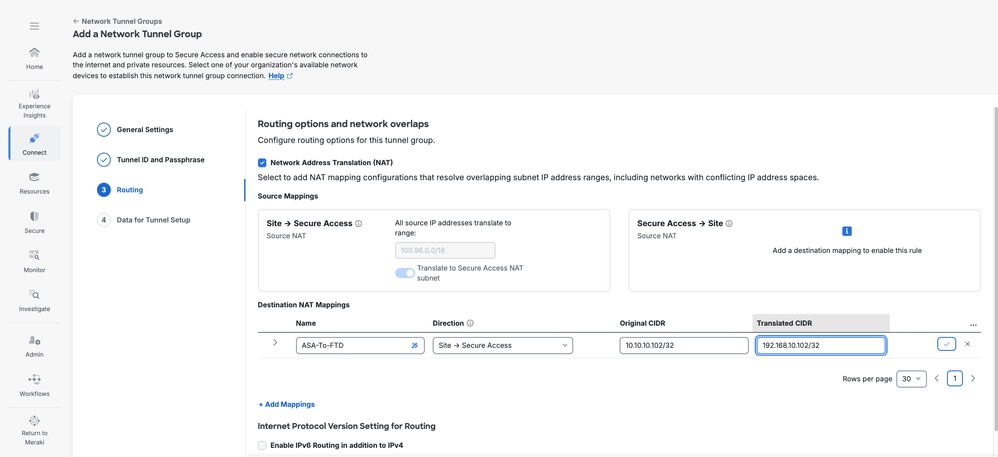
Task: Open the table options ellipsis
Action: point(973,325)
